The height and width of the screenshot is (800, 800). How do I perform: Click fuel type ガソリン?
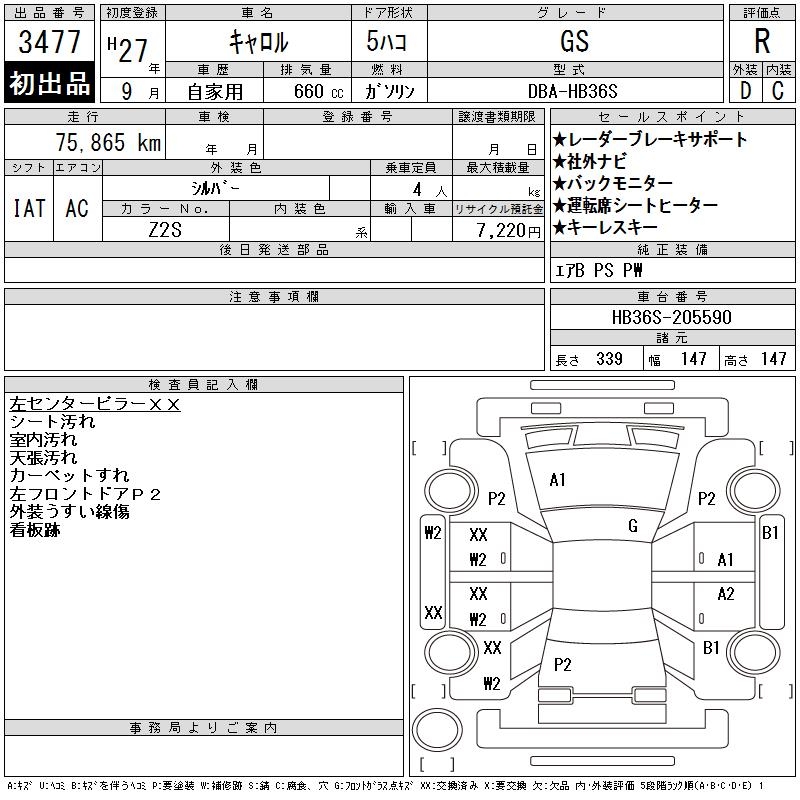pos(389,91)
